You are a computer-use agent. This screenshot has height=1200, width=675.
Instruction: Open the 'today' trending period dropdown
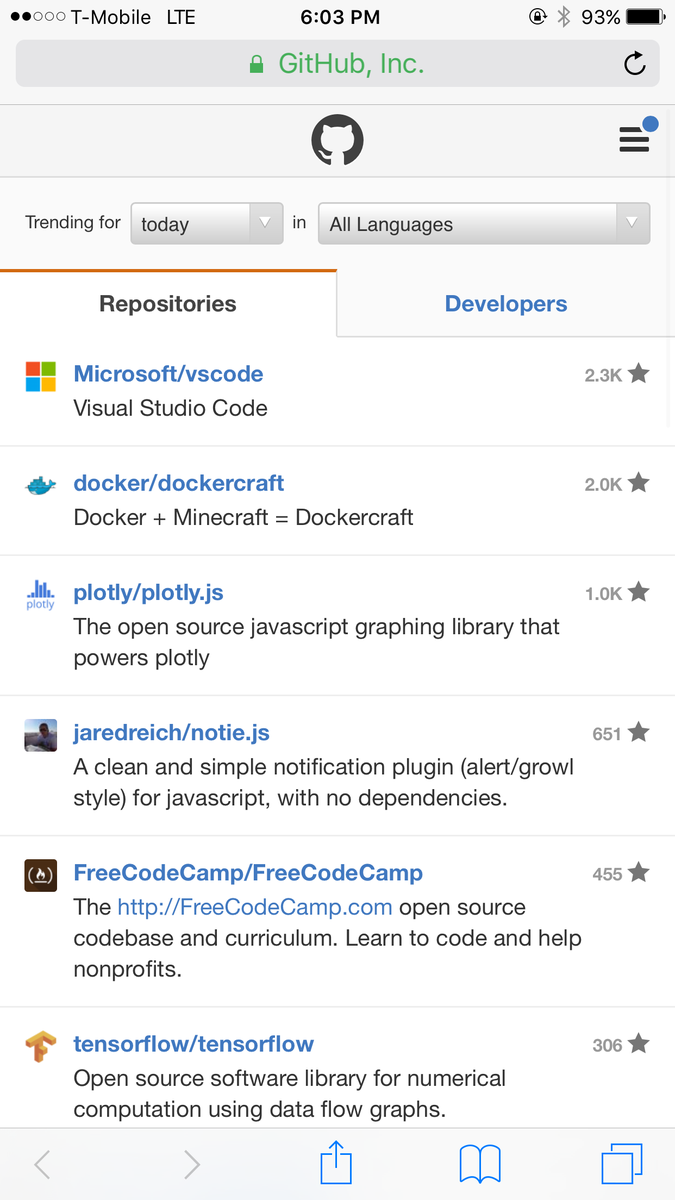[x=207, y=224]
